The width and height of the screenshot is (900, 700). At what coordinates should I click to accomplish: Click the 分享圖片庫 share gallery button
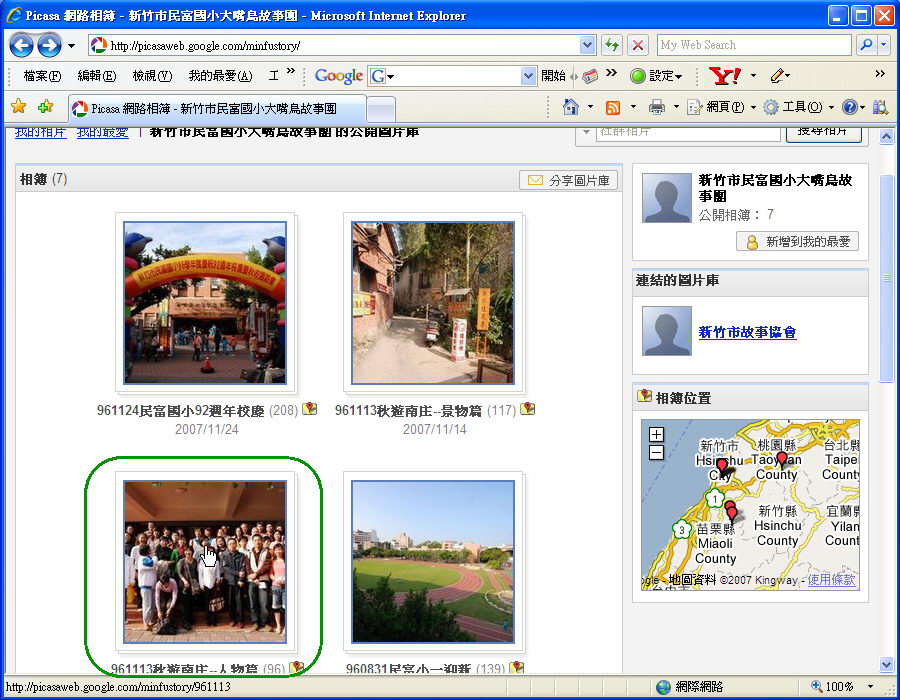(569, 180)
